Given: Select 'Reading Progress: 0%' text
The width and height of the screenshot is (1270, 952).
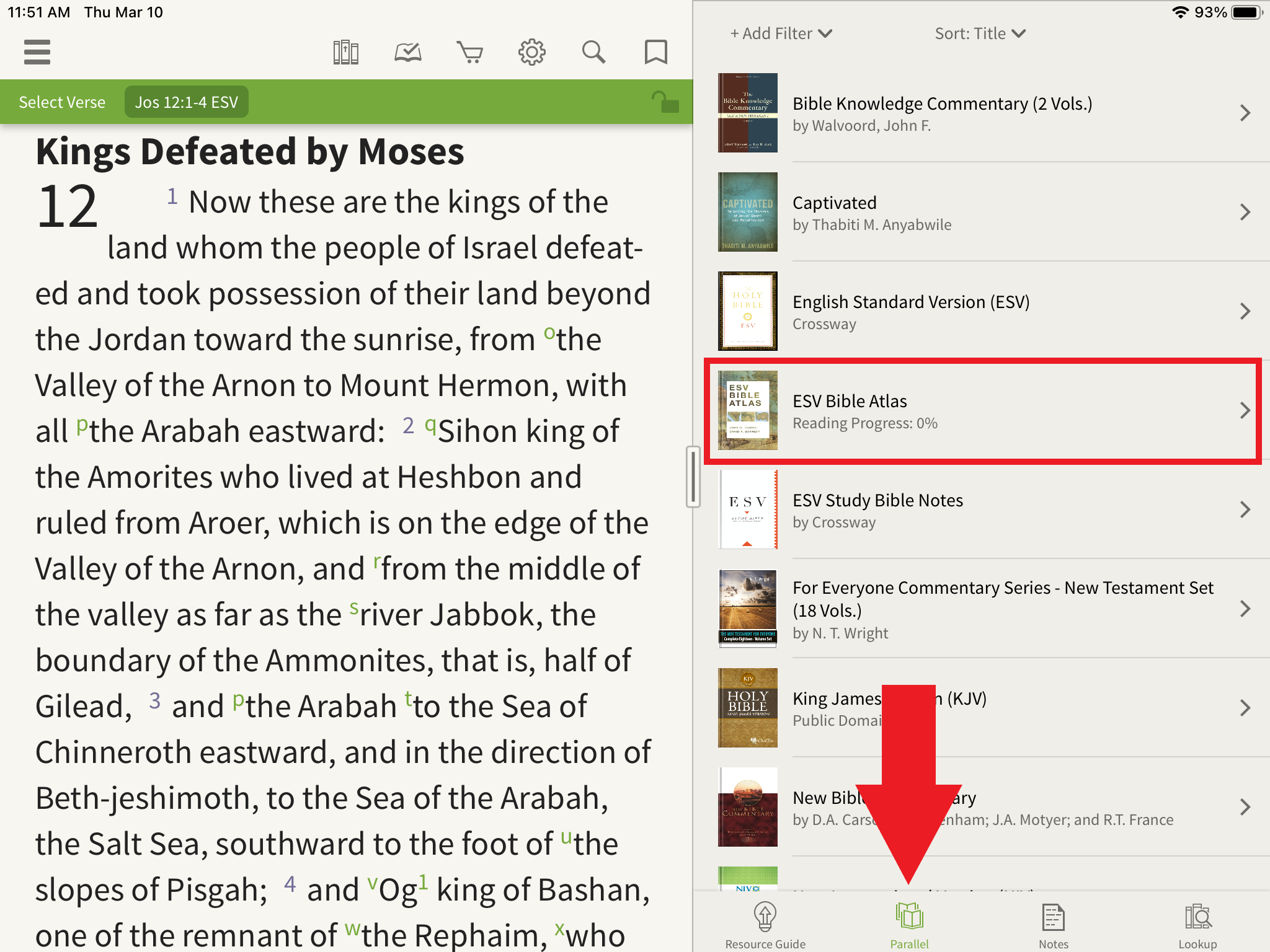Looking at the screenshot, I should (x=865, y=423).
